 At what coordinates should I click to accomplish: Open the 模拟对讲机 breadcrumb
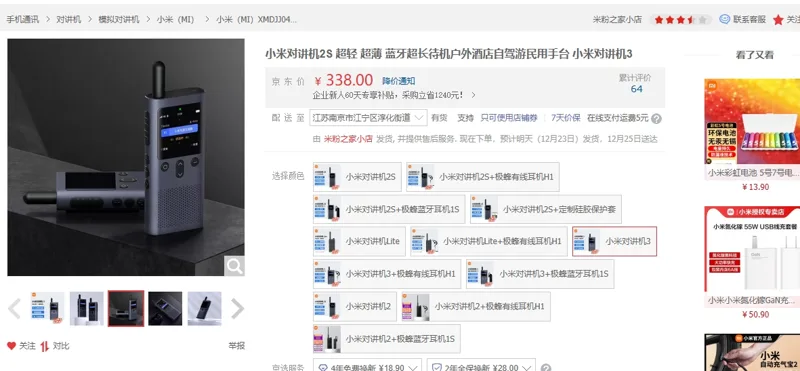pos(119,19)
